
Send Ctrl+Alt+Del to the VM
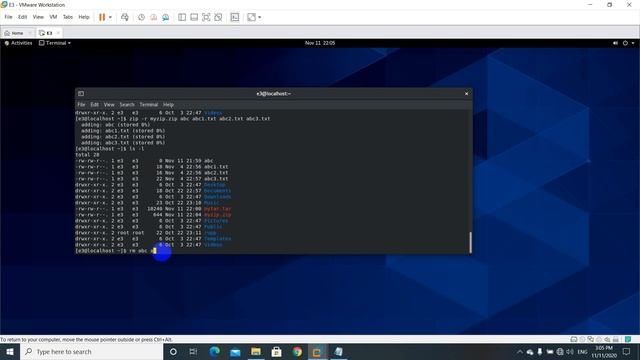pos(125,17)
